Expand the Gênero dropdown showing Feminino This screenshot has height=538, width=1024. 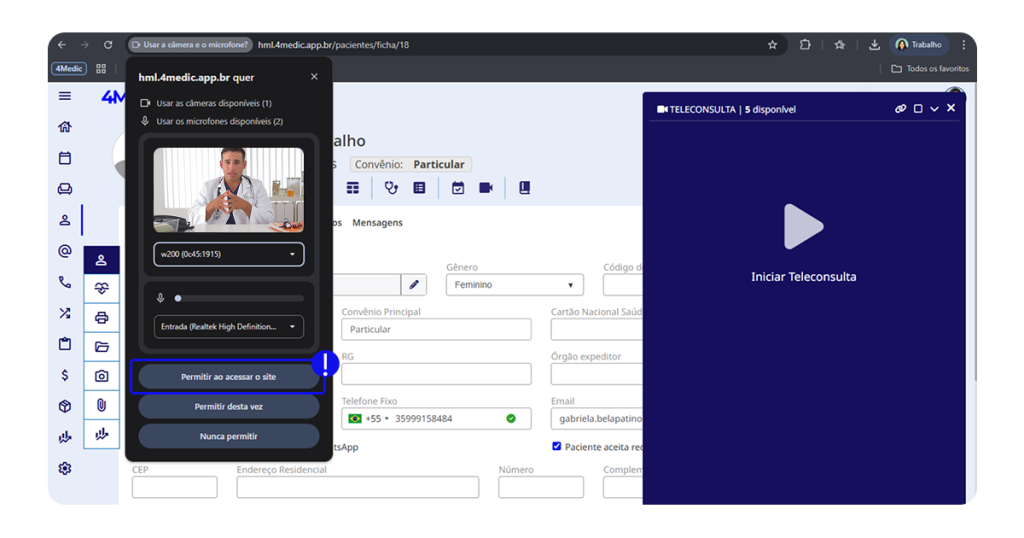point(514,285)
